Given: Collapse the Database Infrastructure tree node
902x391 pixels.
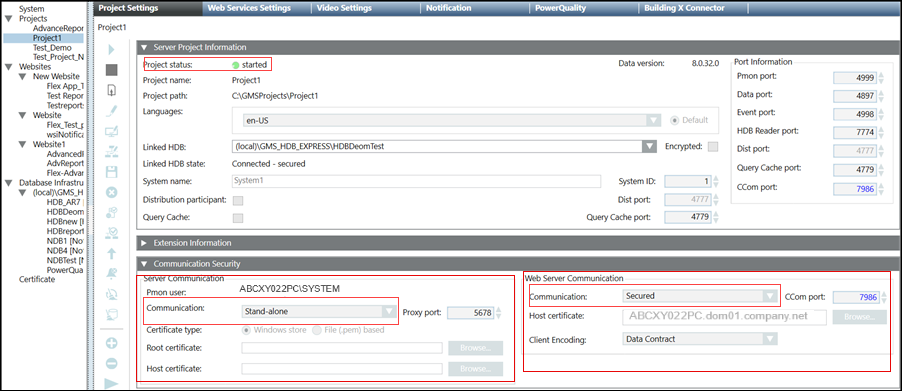Looking at the screenshot, I should coord(8,183).
